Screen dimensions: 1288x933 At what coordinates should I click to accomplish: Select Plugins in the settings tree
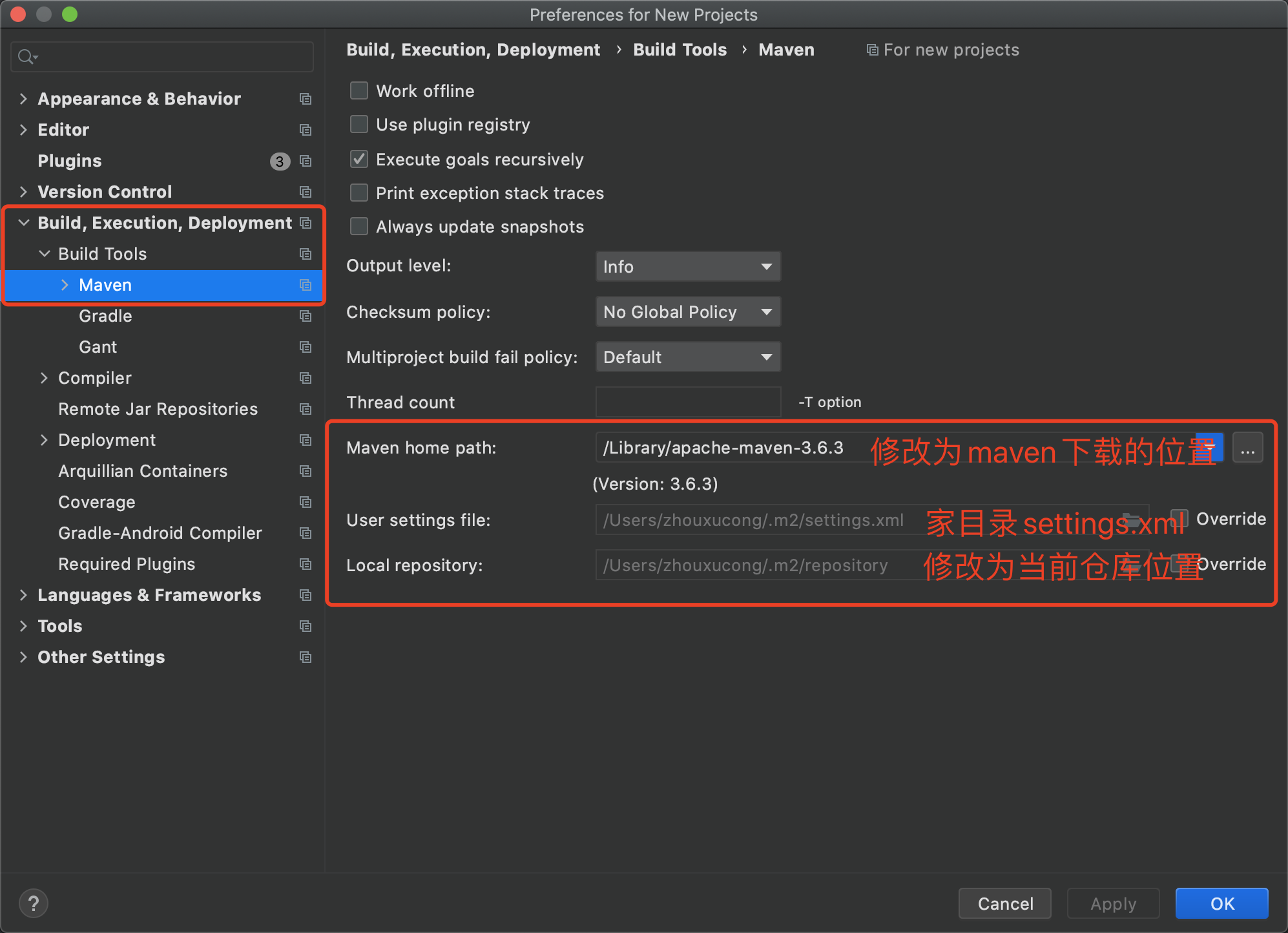tap(70, 161)
